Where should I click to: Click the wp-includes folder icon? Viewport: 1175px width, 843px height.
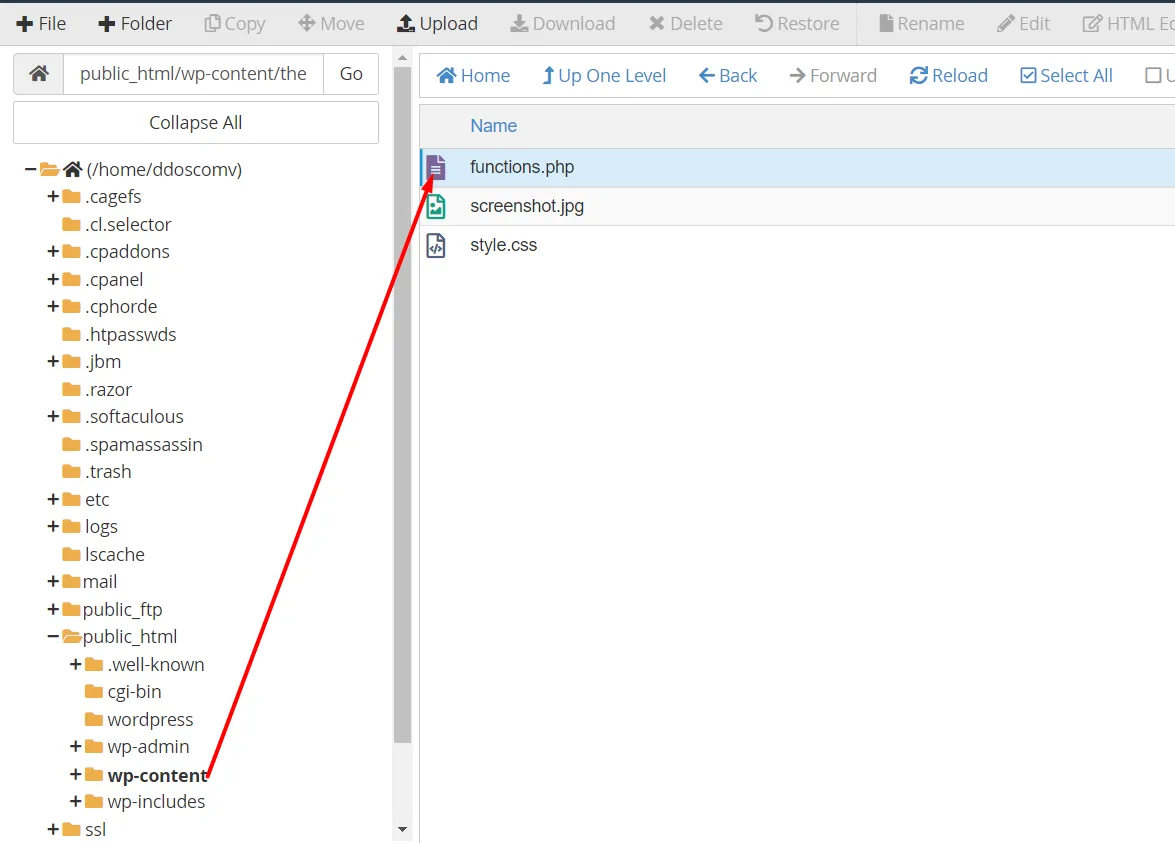(94, 802)
